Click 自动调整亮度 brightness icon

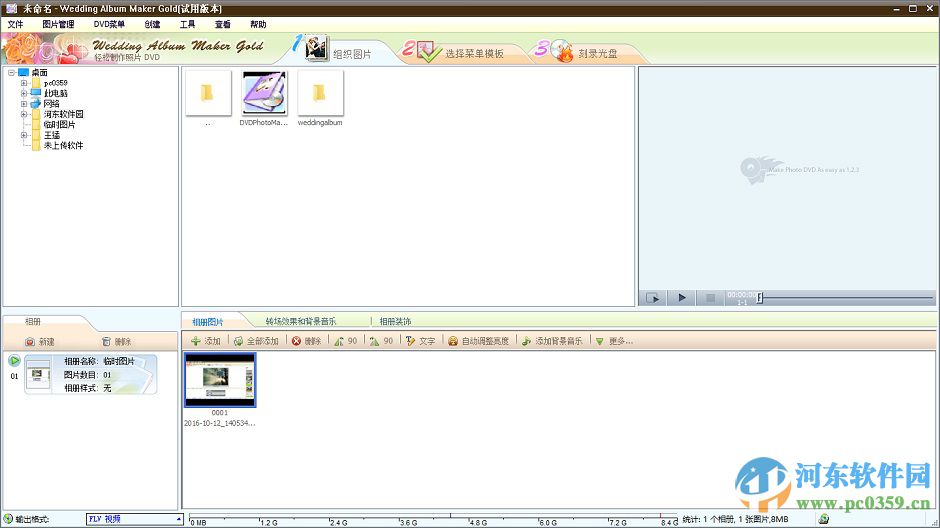tap(453, 341)
